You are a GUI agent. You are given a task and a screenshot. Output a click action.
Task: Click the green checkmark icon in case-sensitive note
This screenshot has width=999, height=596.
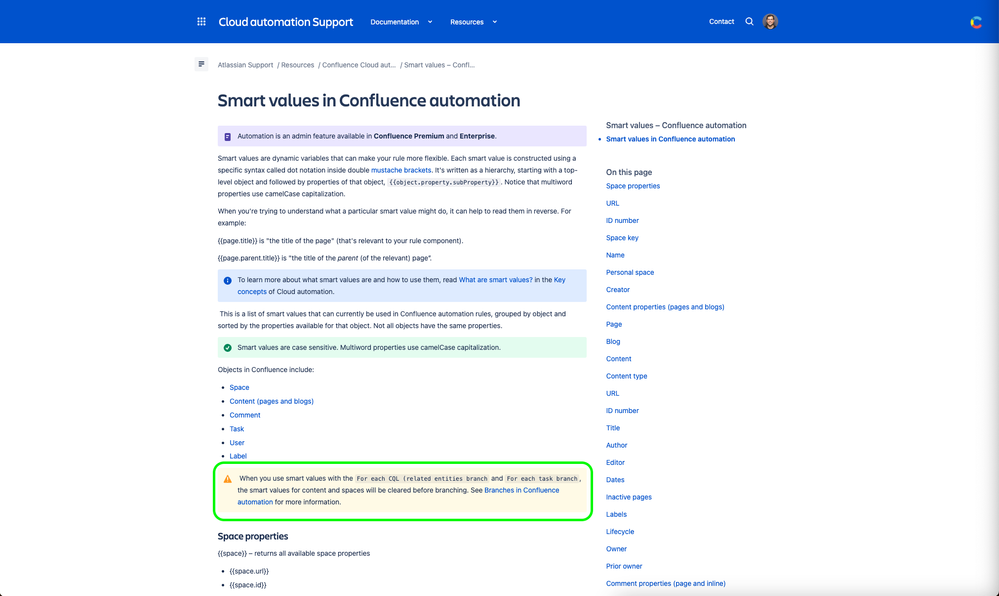227,348
